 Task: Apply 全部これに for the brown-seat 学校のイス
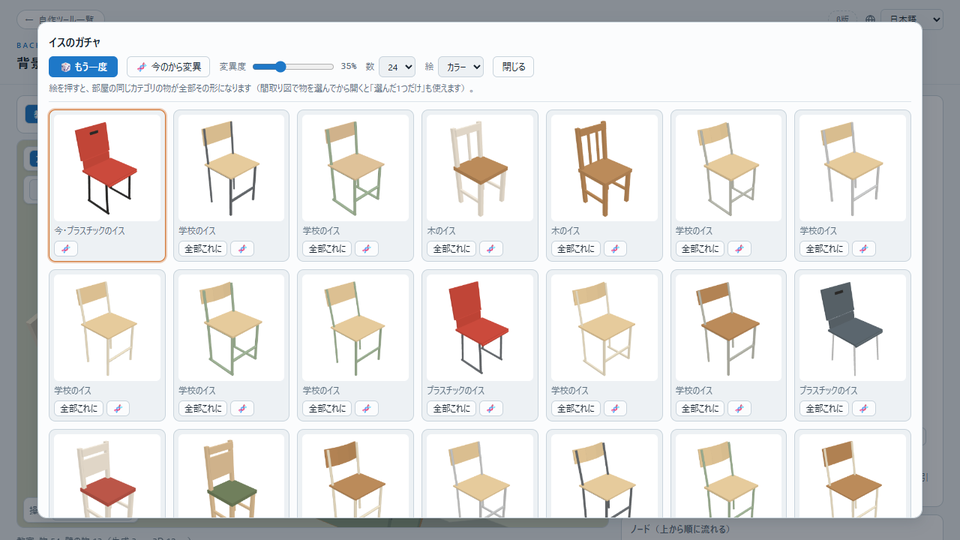[x=700, y=408]
